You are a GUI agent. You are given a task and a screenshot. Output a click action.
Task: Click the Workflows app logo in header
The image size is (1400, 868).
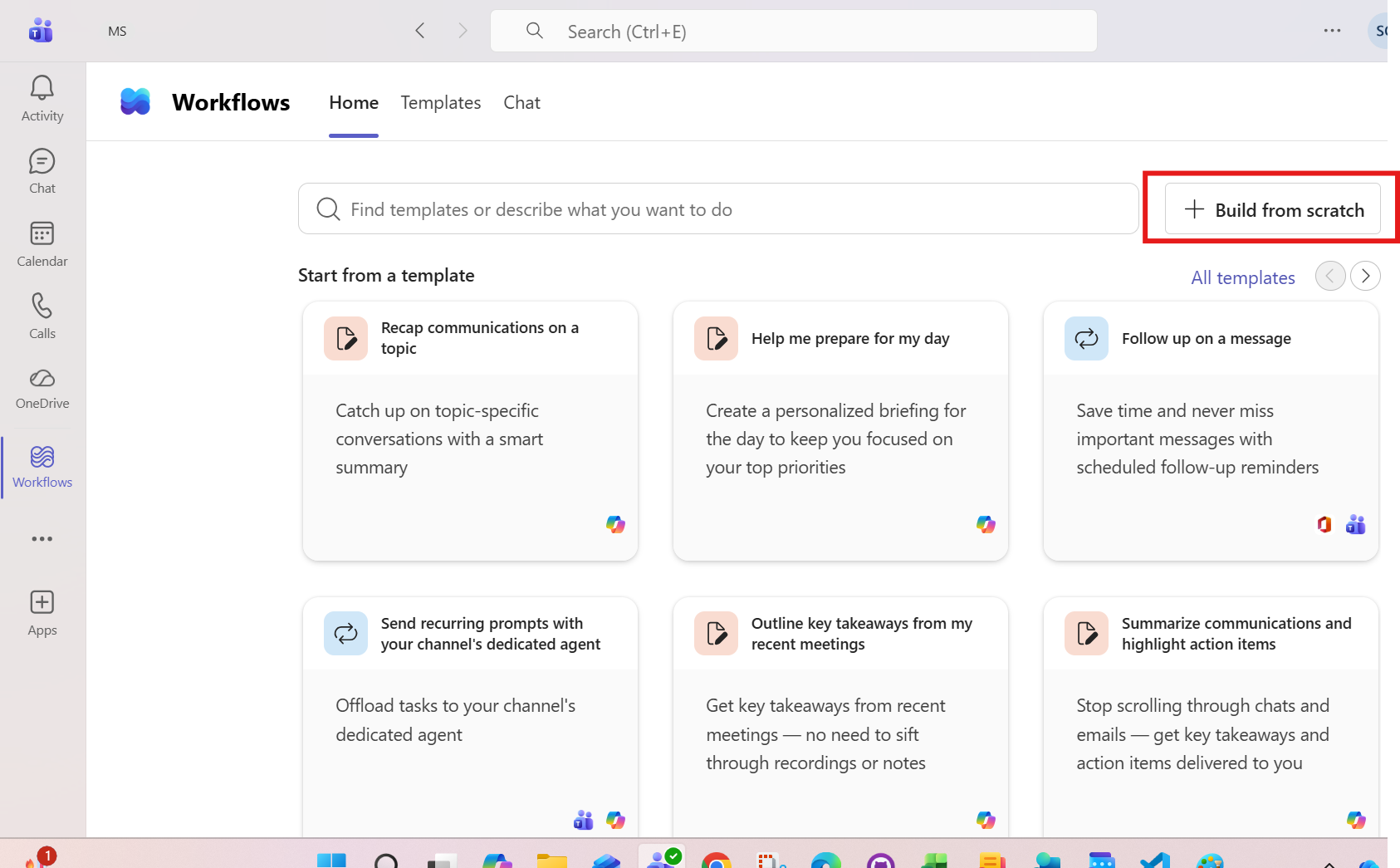[135, 101]
